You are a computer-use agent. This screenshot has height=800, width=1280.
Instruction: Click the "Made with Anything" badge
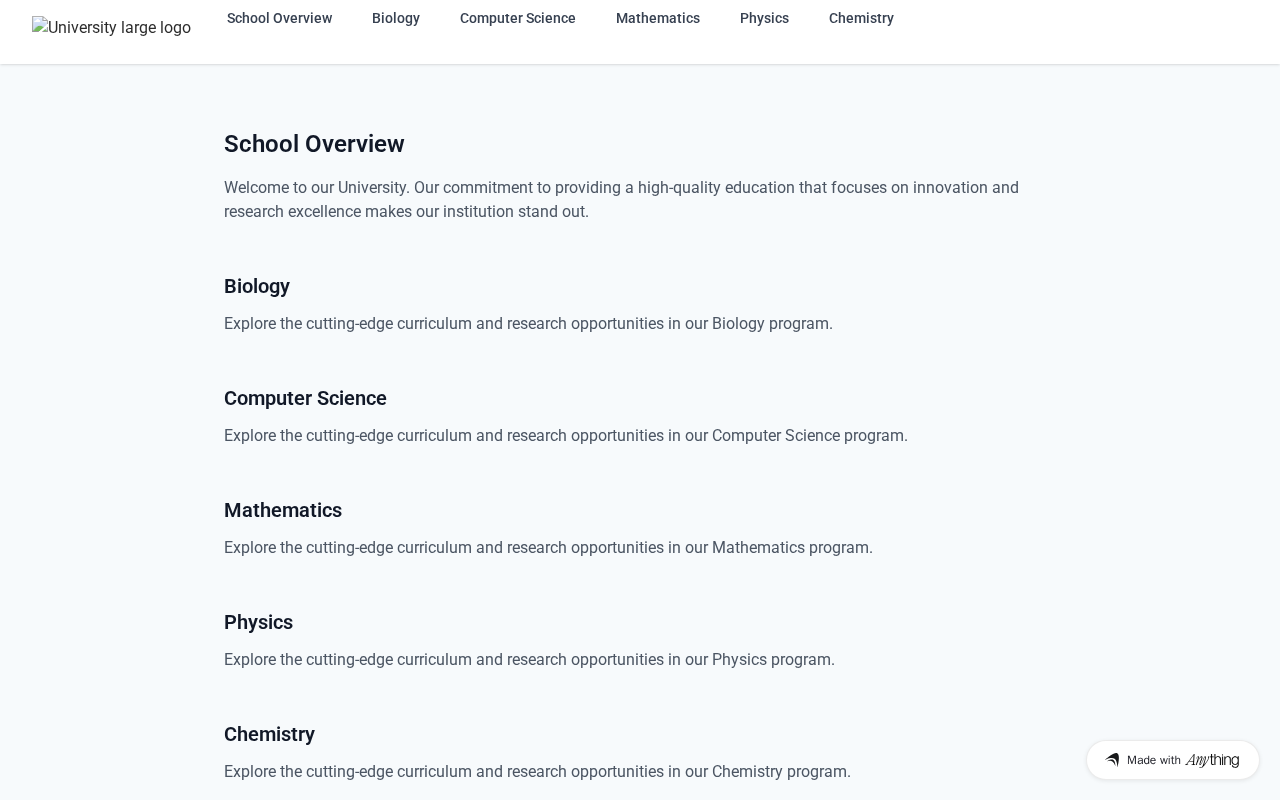(x=1172, y=760)
